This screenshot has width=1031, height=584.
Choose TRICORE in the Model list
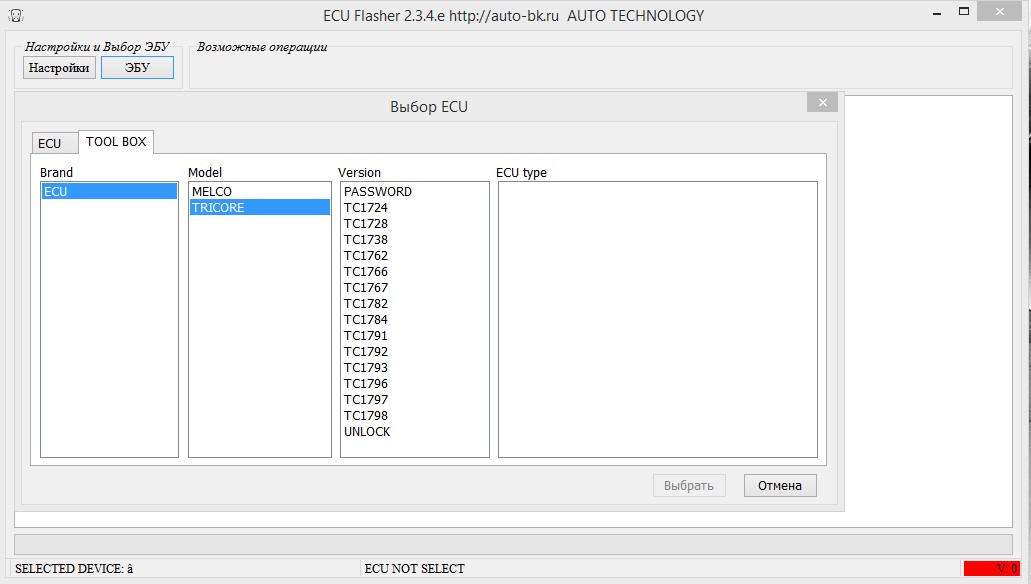coord(260,207)
